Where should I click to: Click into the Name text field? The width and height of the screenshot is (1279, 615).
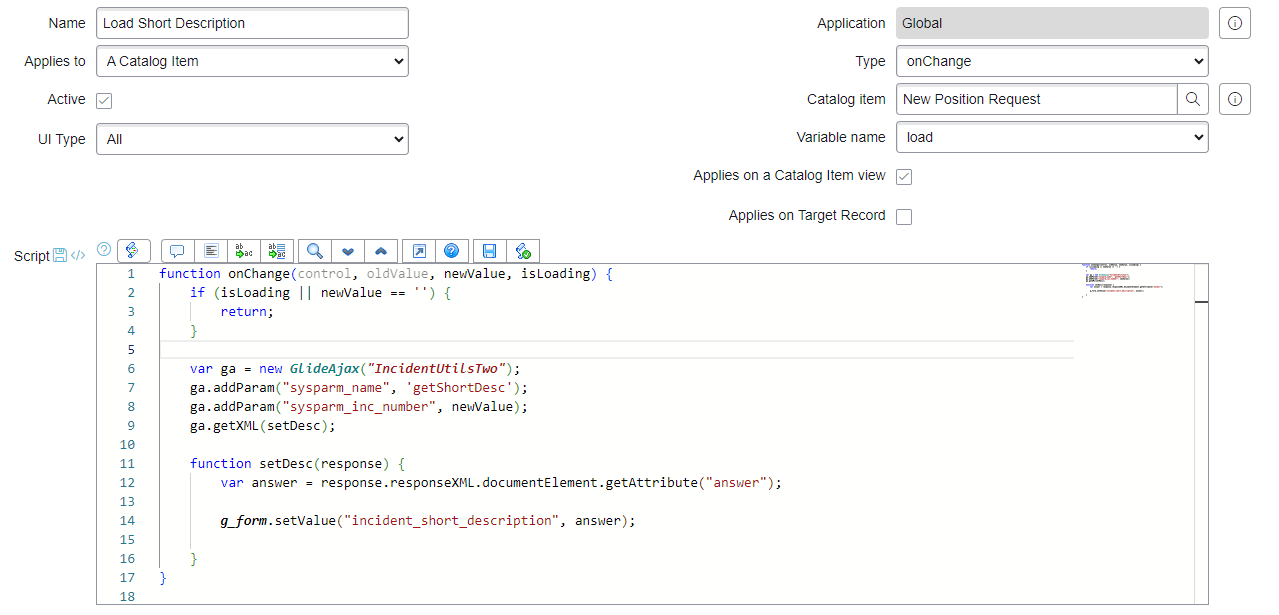click(x=252, y=23)
